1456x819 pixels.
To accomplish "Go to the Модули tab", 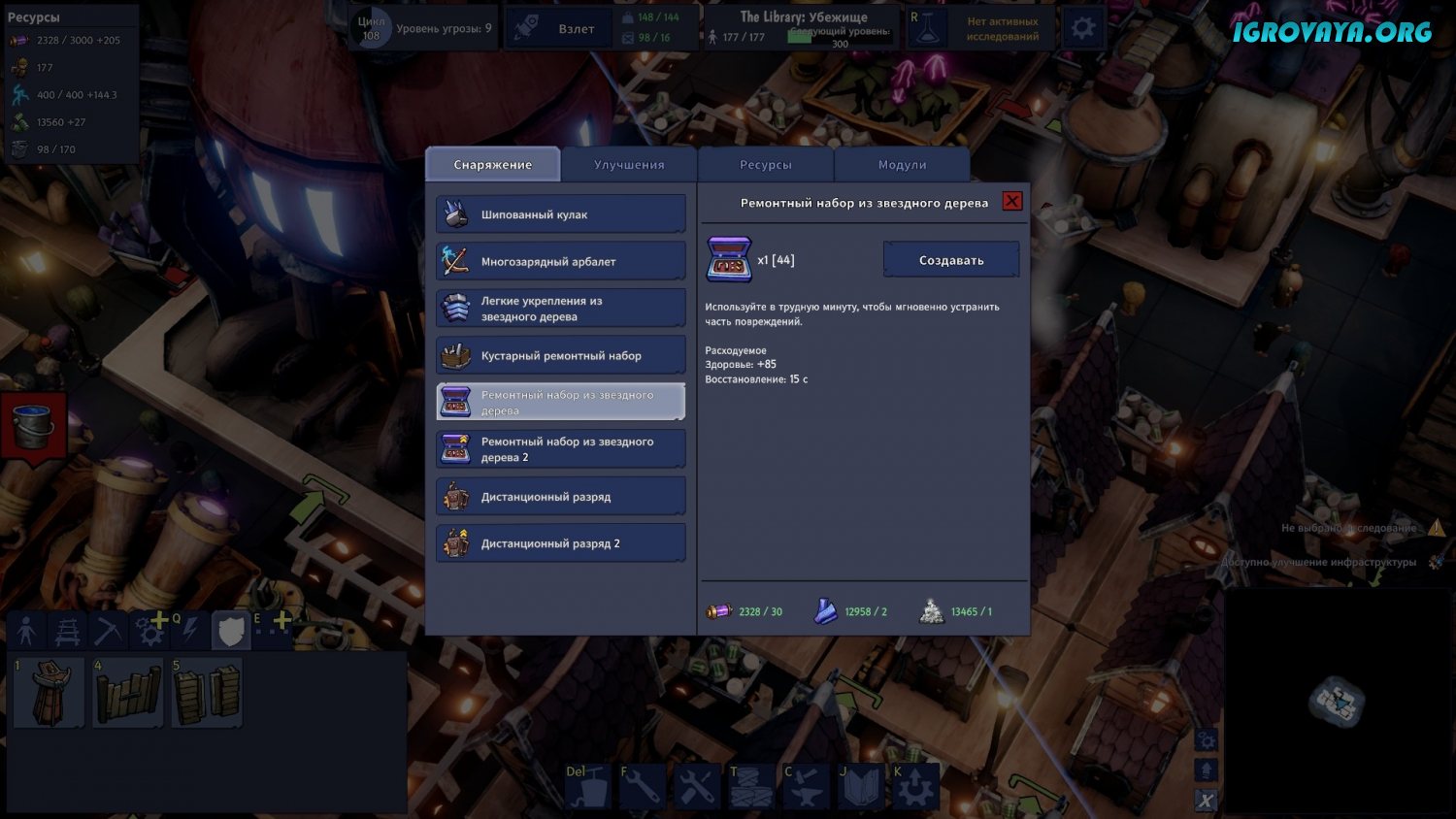I will (902, 165).
